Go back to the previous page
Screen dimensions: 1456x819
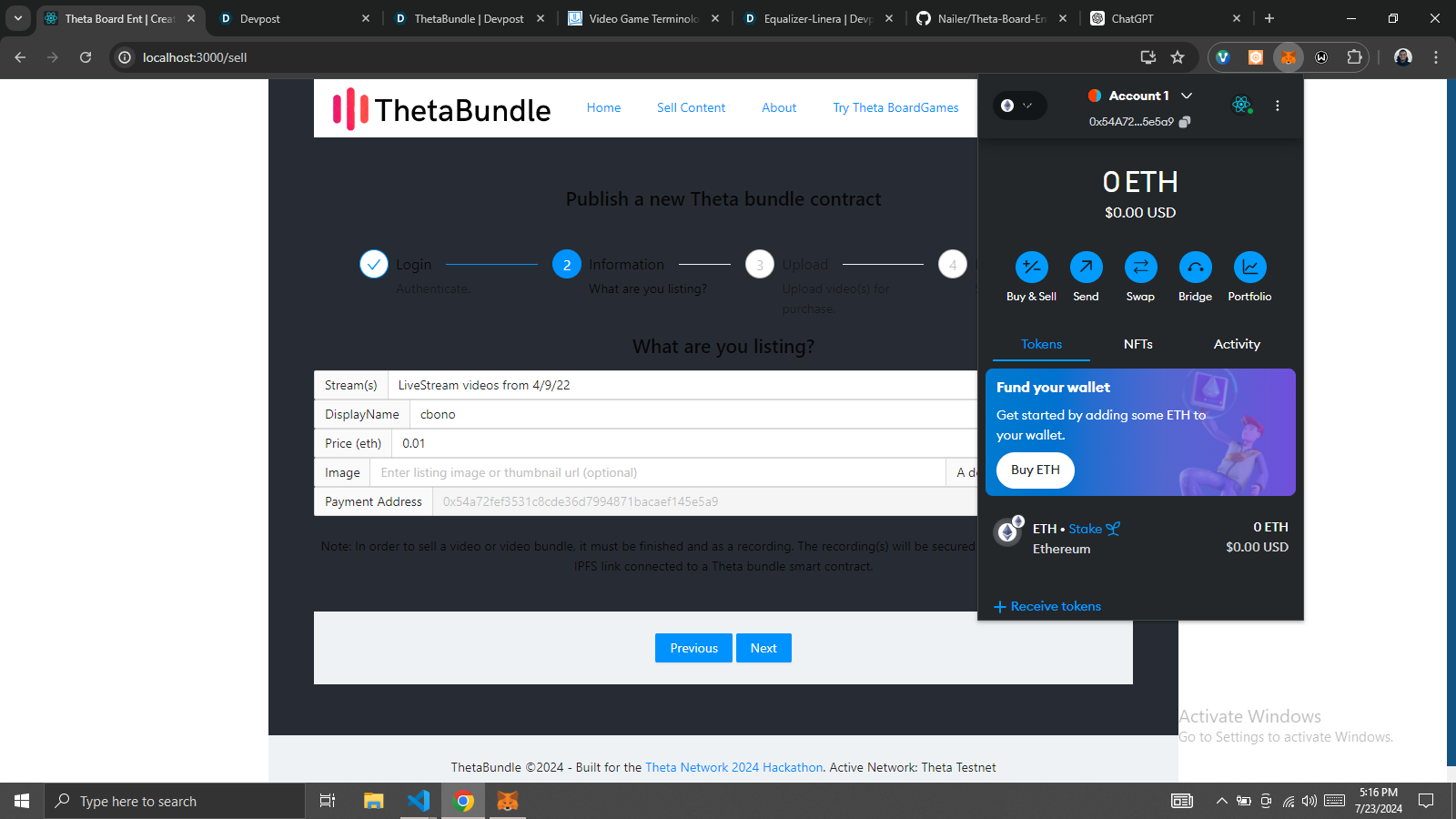(20, 57)
